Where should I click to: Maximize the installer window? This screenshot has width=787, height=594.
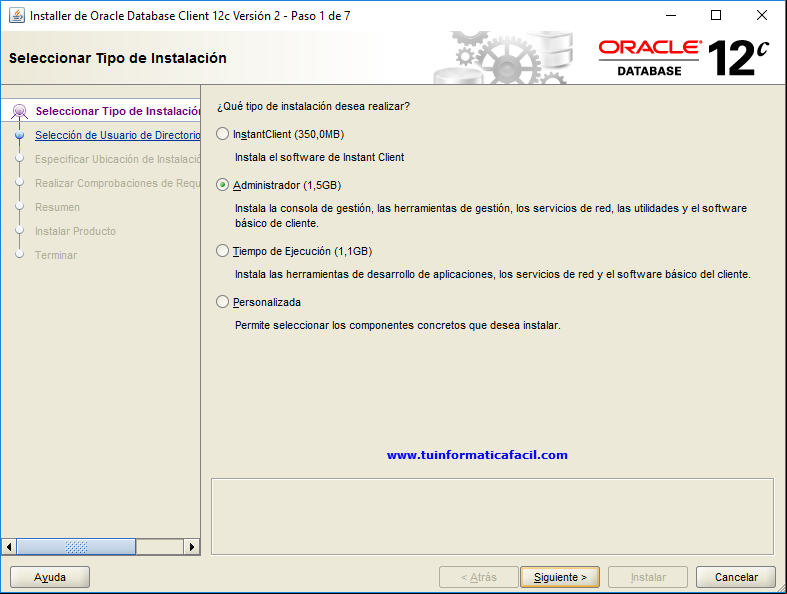716,16
